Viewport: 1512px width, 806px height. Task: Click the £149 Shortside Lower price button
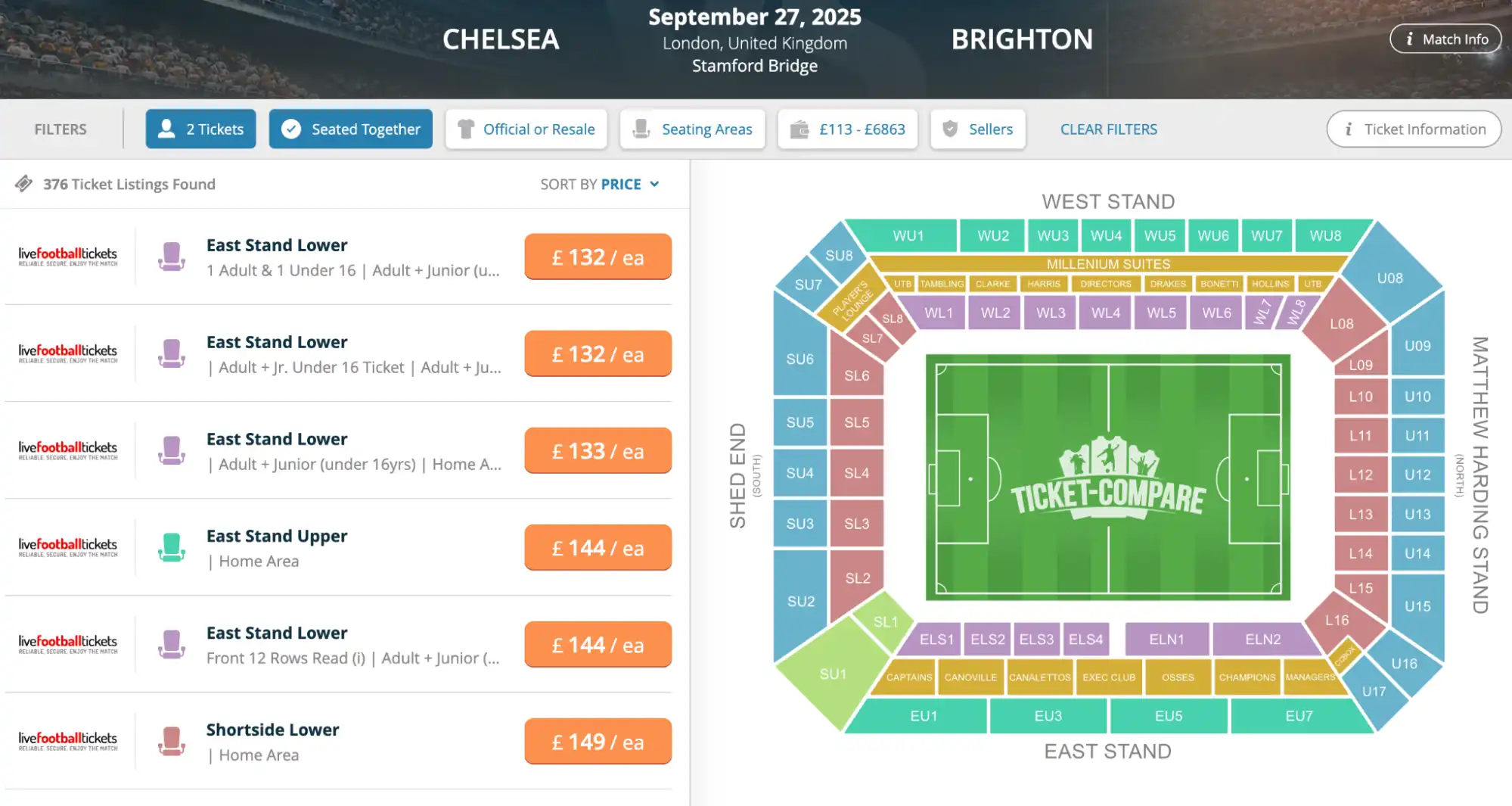coord(598,741)
